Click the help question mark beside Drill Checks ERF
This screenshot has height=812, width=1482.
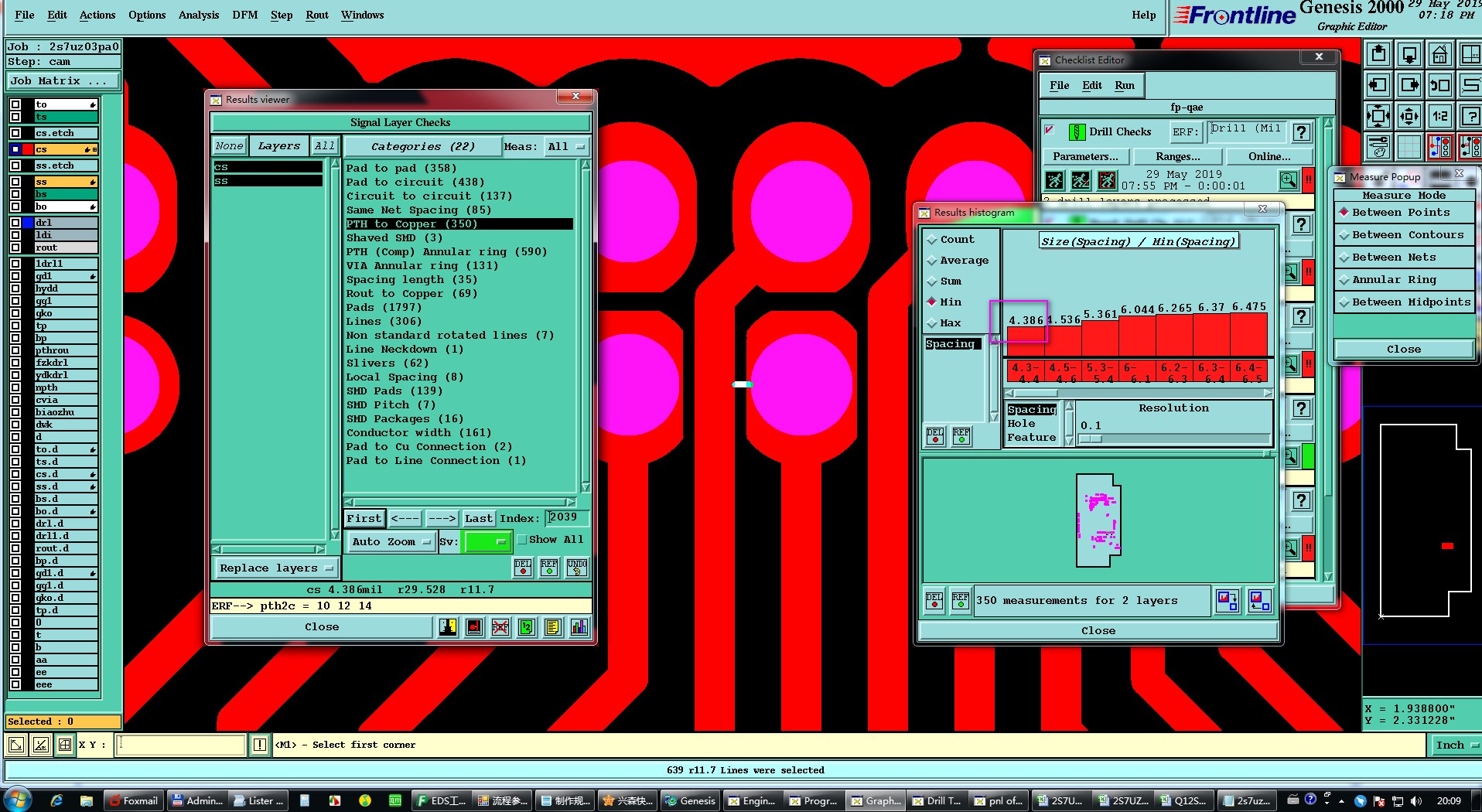point(1303,132)
